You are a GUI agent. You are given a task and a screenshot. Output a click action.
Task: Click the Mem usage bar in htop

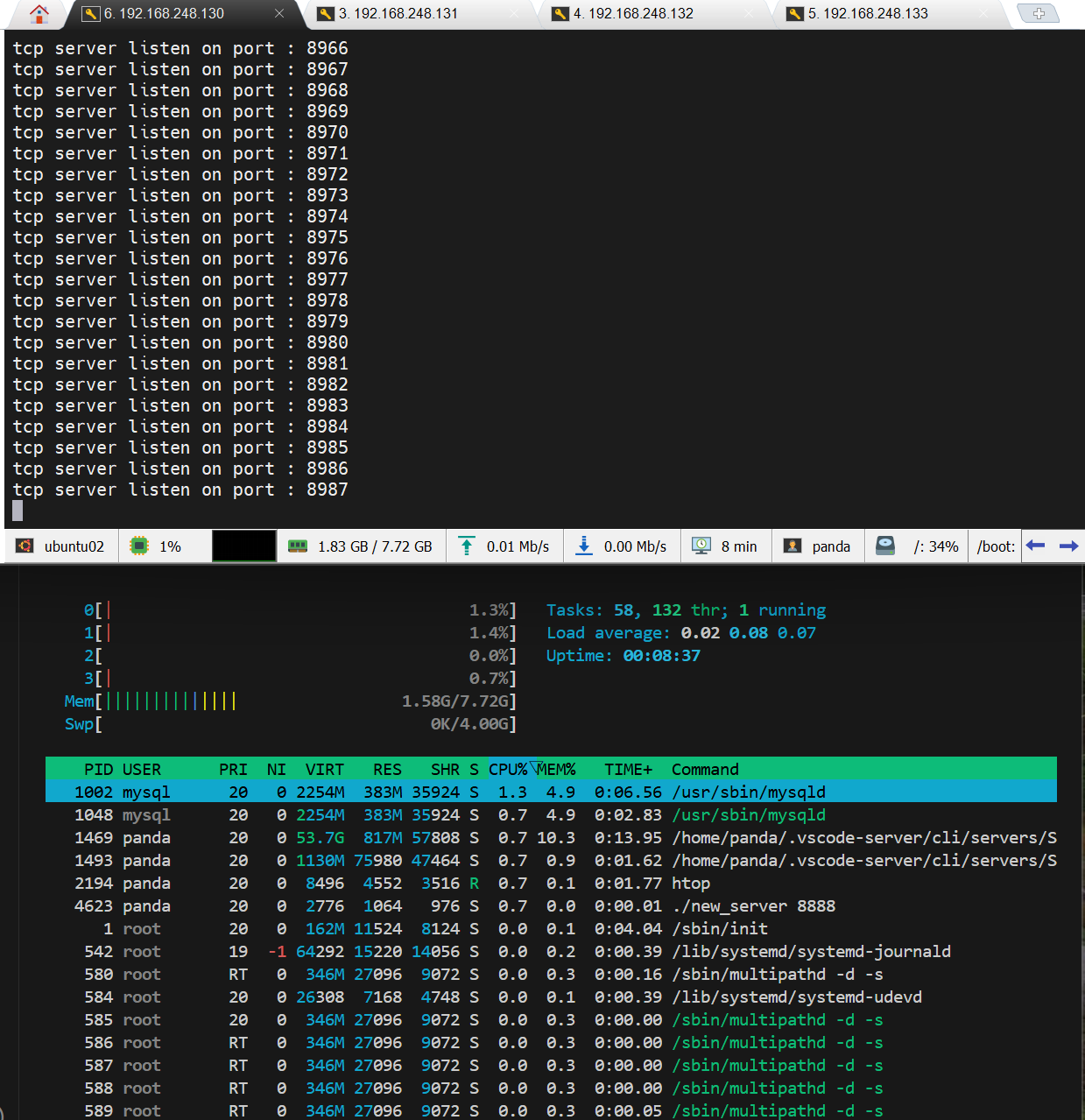click(x=290, y=701)
